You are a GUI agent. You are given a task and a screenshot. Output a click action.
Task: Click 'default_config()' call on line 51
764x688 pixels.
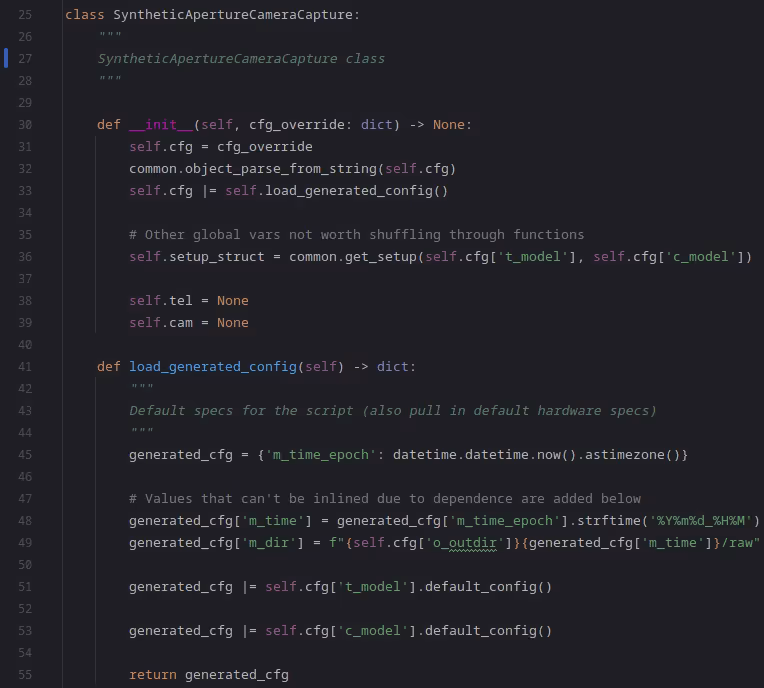click(488, 587)
